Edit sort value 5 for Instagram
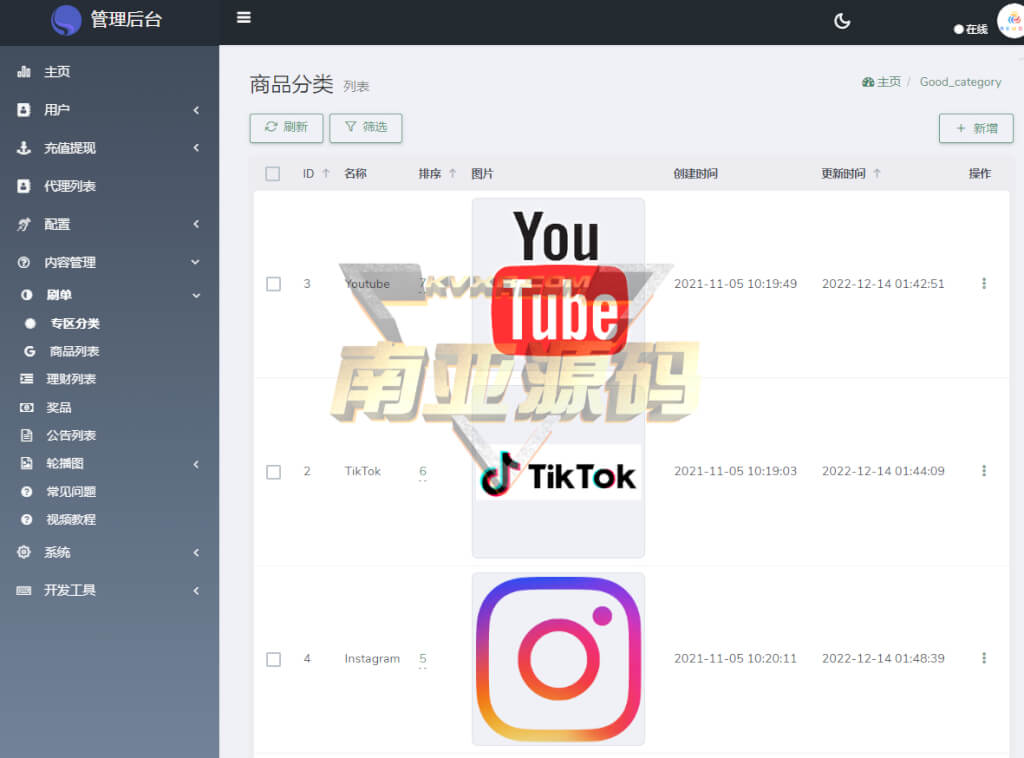Viewport: 1024px width, 758px height. [423, 658]
